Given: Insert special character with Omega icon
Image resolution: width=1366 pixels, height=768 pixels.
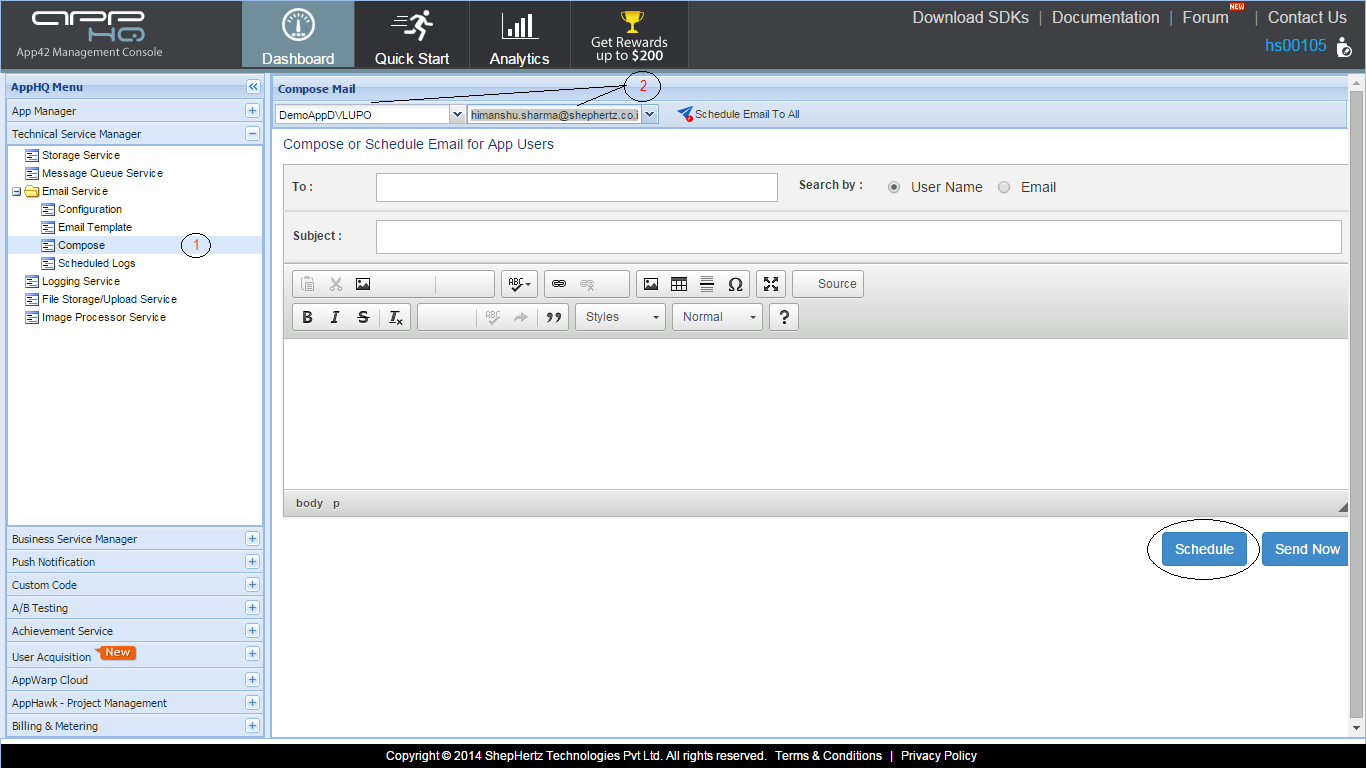Looking at the screenshot, I should (x=735, y=284).
